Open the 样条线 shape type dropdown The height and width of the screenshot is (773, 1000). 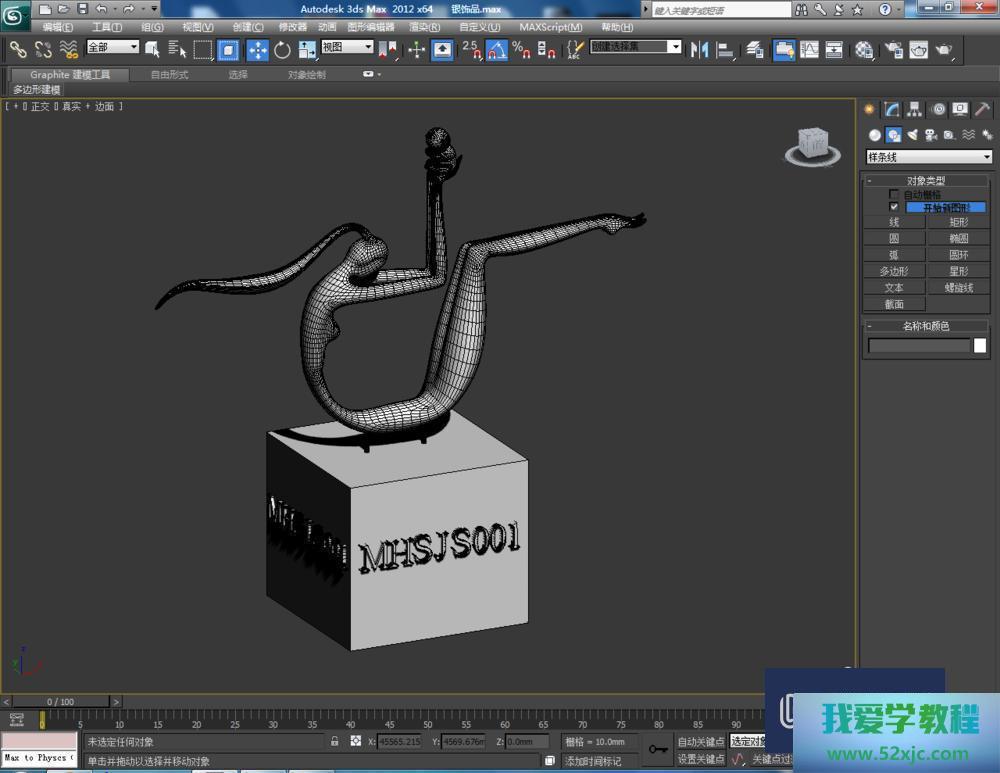pos(929,157)
